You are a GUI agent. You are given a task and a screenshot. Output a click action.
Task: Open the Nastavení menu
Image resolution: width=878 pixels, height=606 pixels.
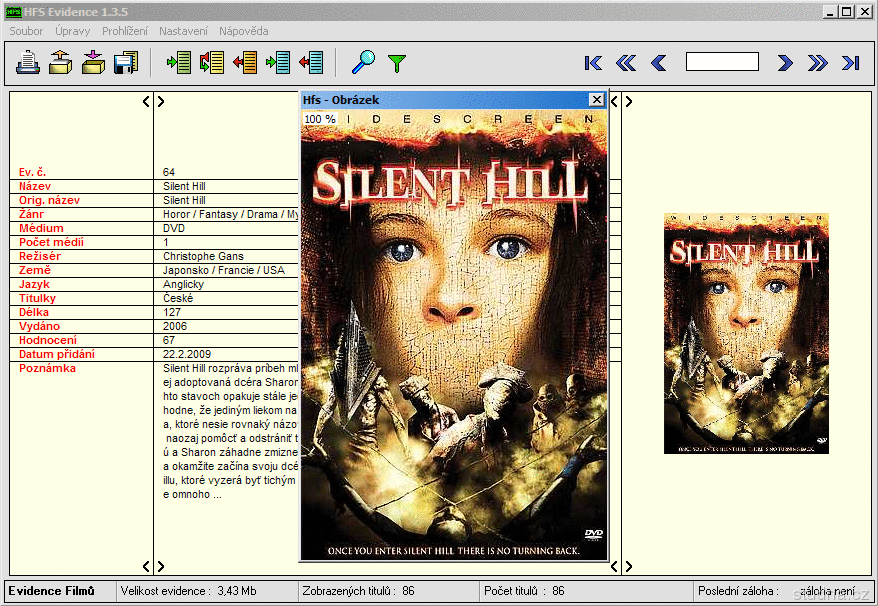click(x=183, y=31)
